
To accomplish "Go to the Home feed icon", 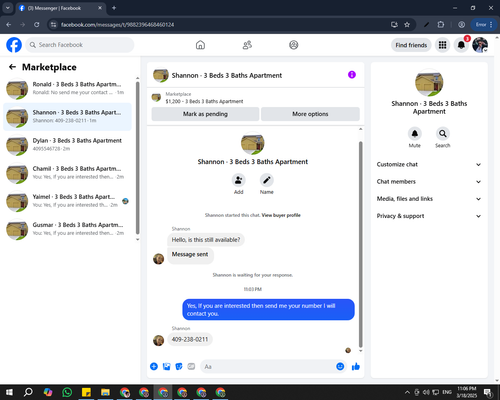I will point(200,45).
